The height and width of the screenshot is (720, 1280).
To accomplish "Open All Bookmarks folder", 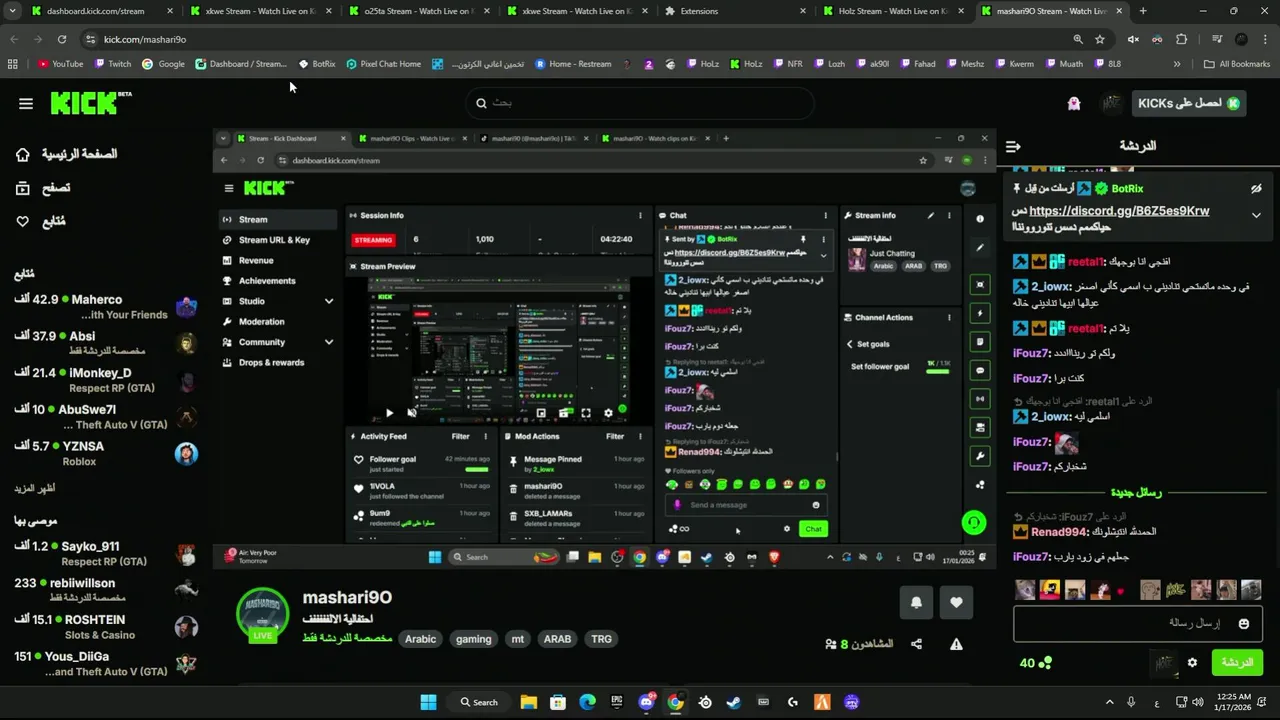I will pyautogui.click(x=1237, y=64).
